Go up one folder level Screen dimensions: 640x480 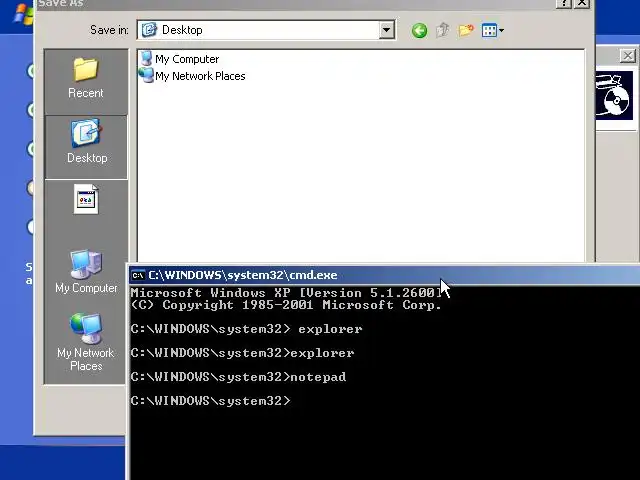pyautogui.click(x=442, y=30)
